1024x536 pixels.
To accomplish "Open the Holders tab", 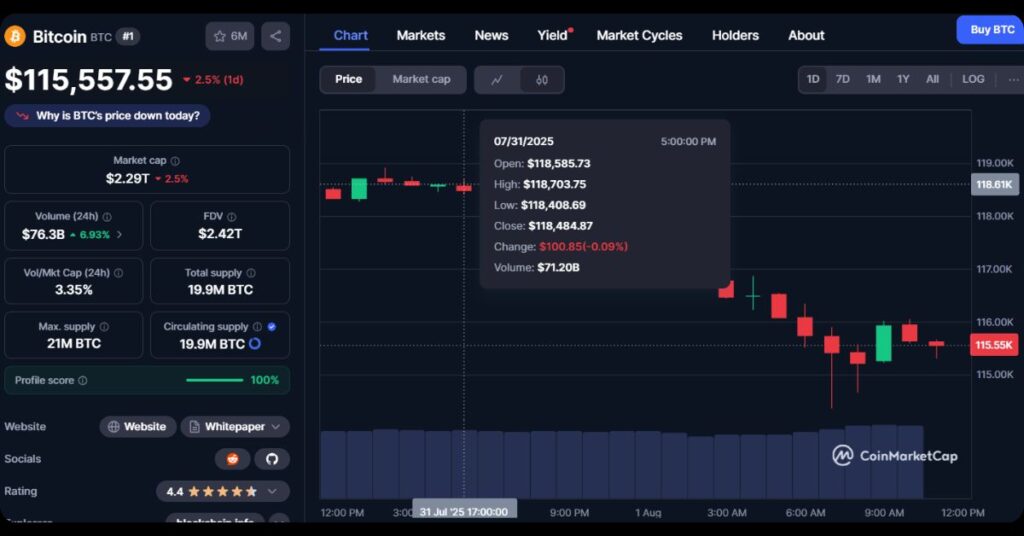I will pyautogui.click(x=735, y=35).
